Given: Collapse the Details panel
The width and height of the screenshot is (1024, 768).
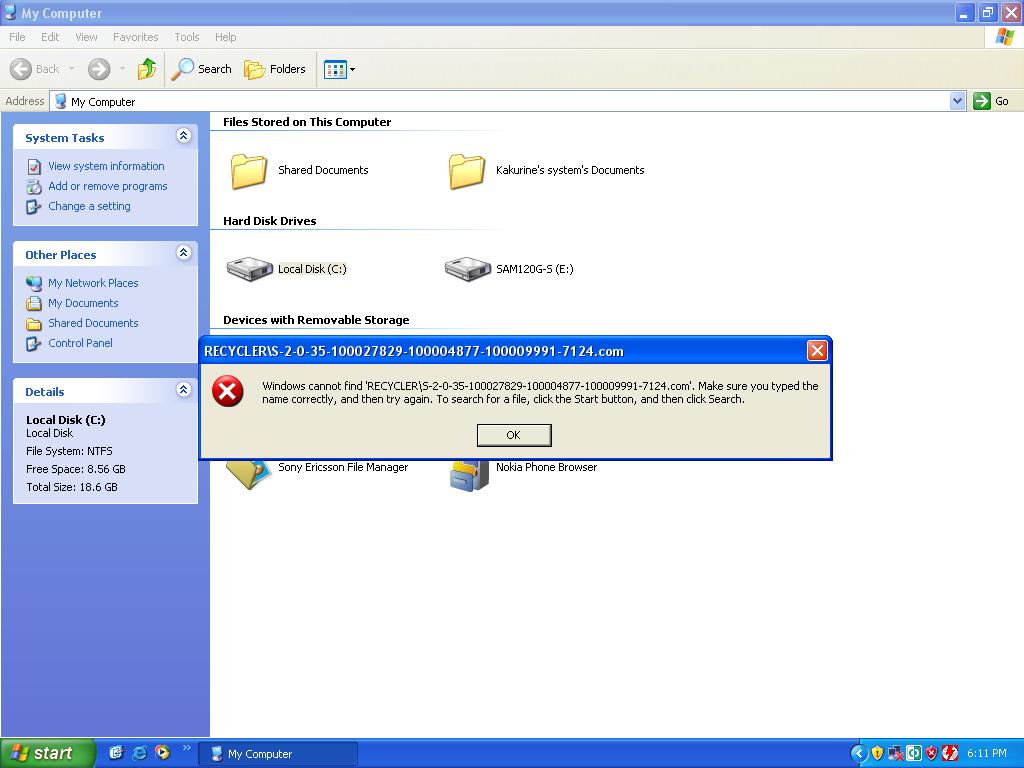Looking at the screenshot, I should 184,390.
